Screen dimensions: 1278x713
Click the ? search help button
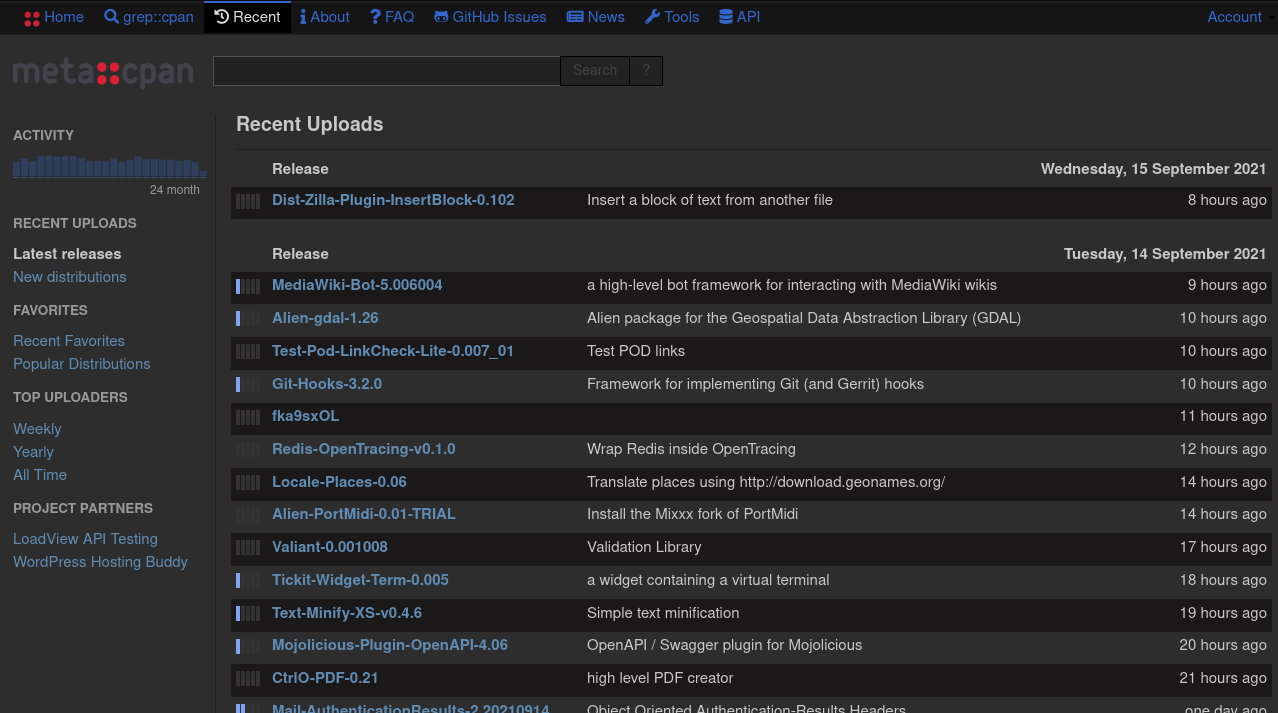pos(646,71)
